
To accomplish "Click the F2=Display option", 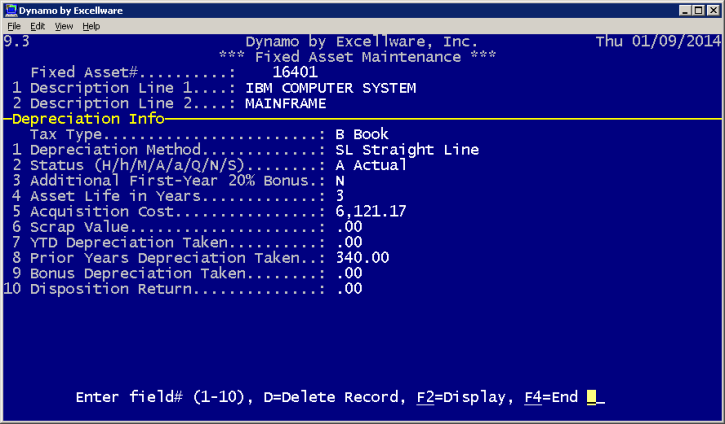I will 461,397.
